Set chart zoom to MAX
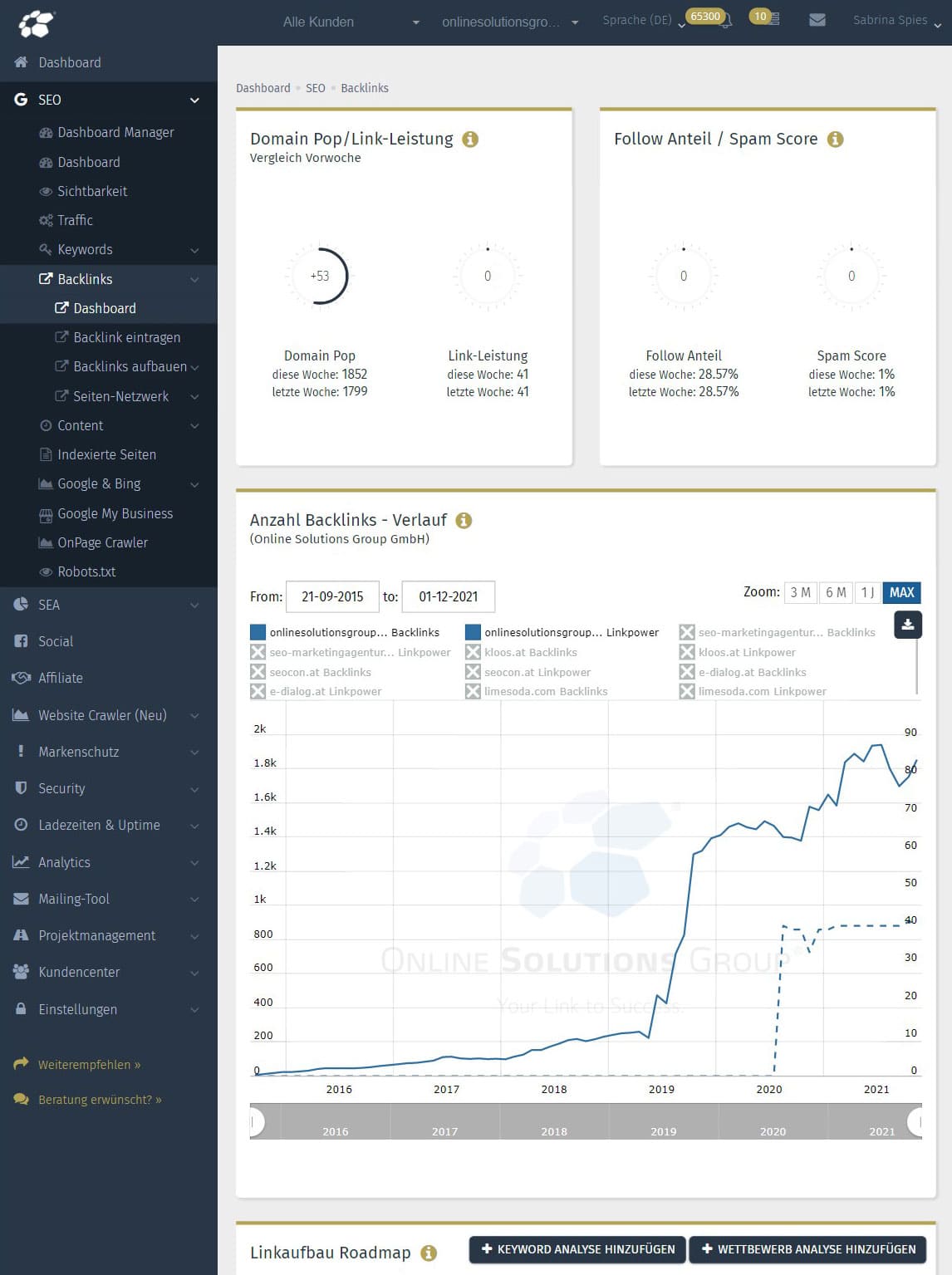The width and height of the screenshot is (952, 1275). [902, 592]
